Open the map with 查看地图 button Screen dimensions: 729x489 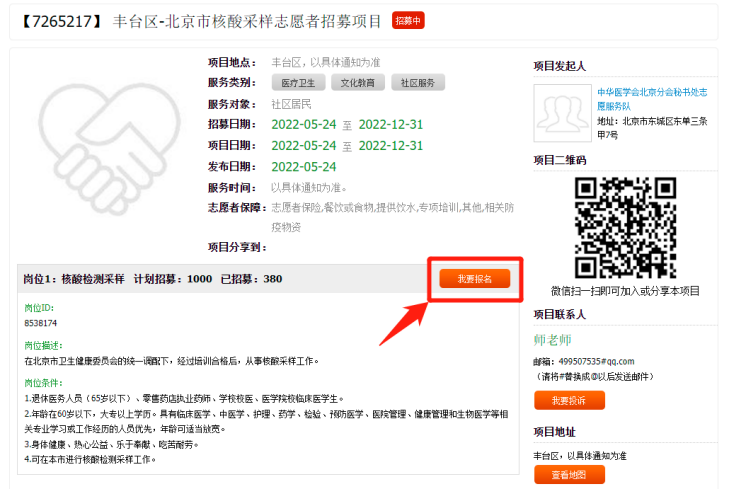tap(570, 475)
